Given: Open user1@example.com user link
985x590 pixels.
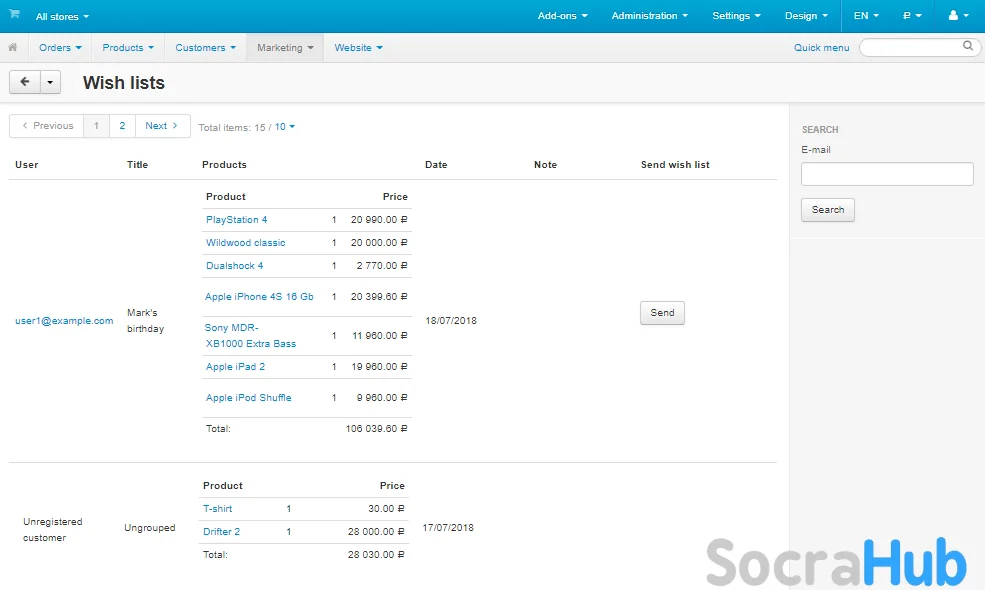Looking at the screenshot, I should (64, 321).
